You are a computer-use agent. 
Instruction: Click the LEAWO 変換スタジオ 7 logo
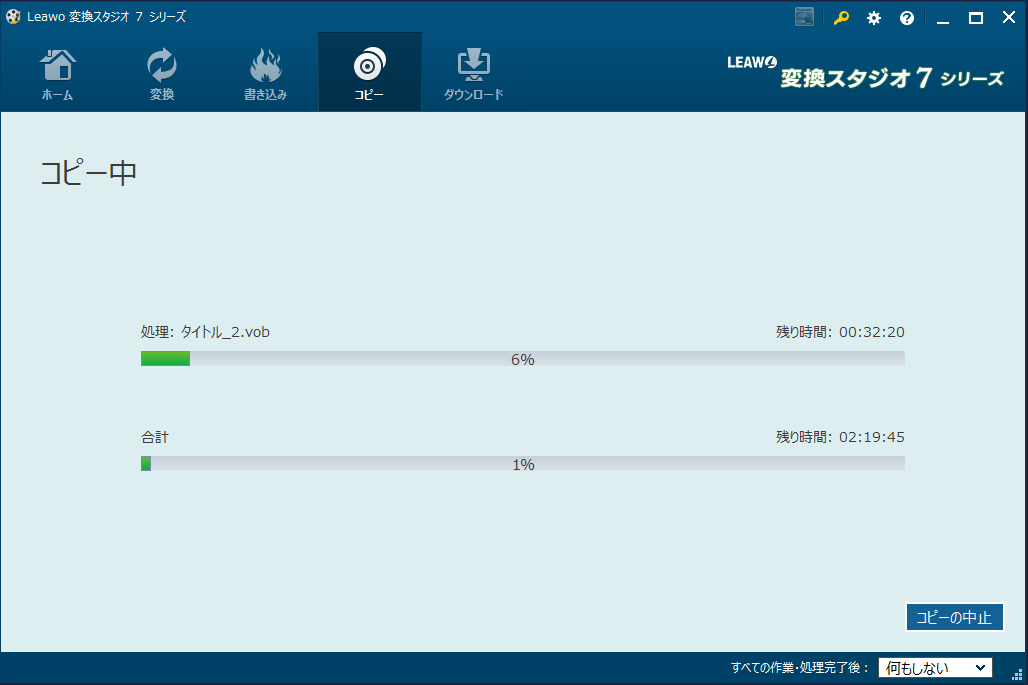click(865, 73)
